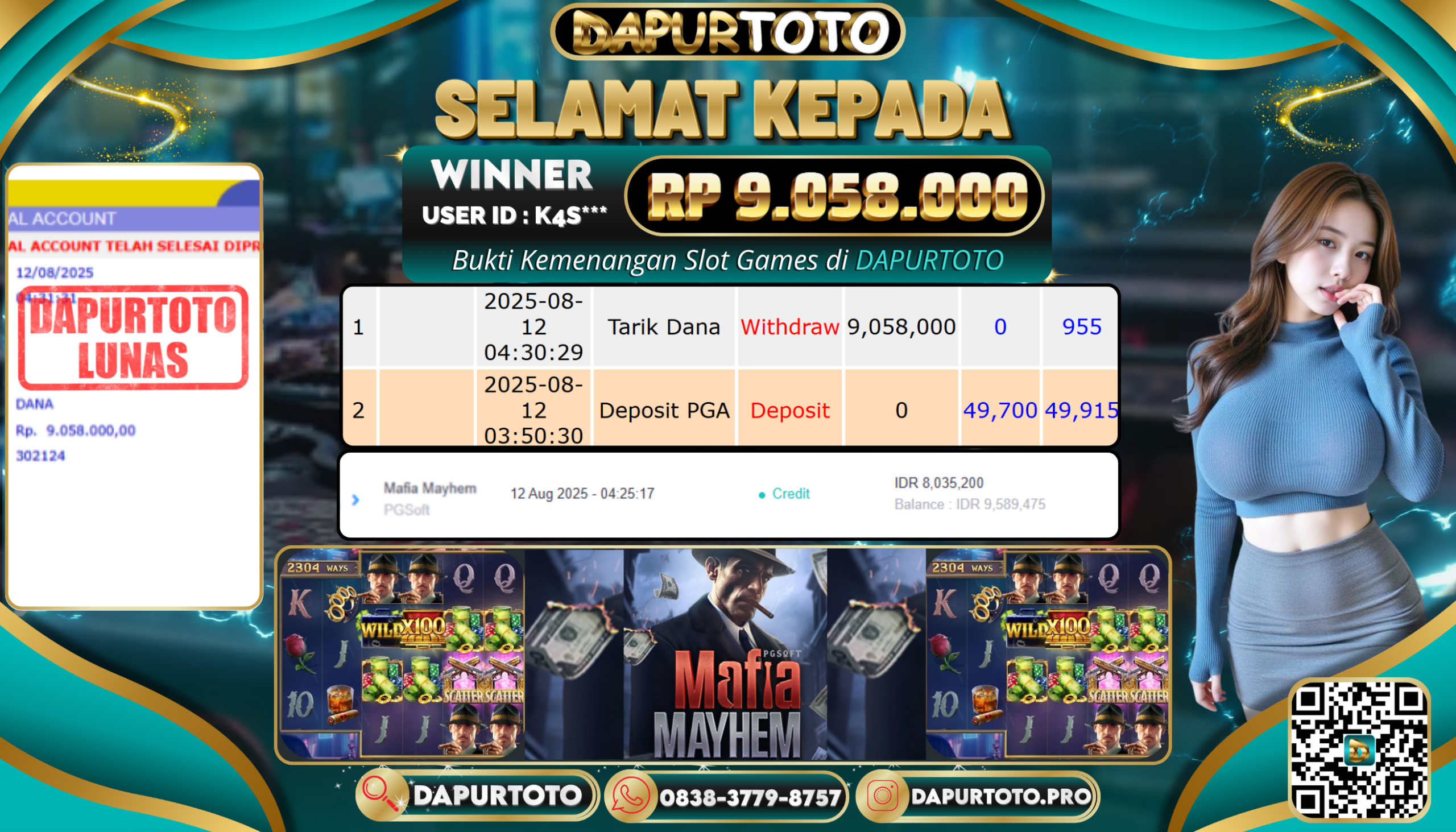Click the Instagram camera icon
Screen dimensions: 1456x832
[x=883, y=796]
